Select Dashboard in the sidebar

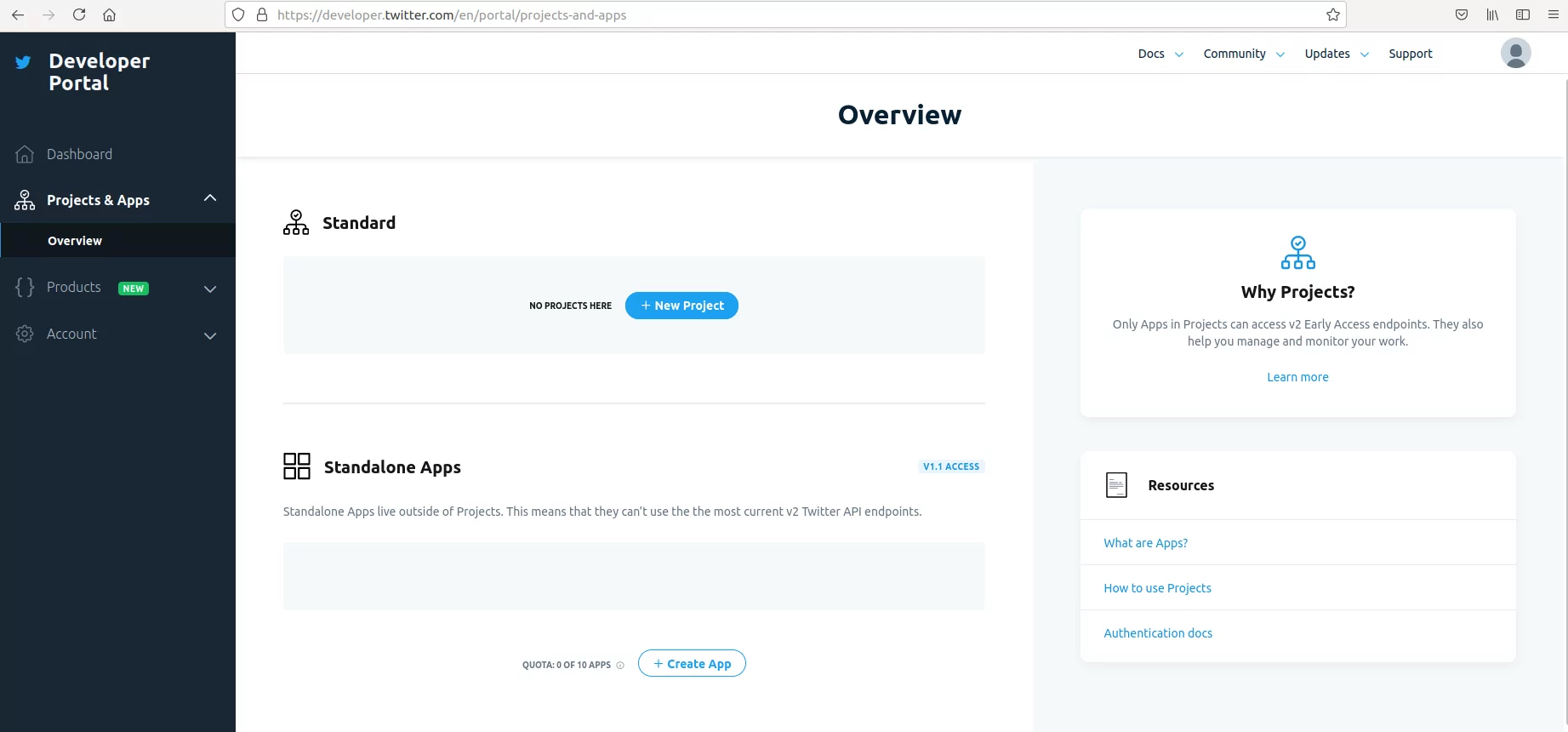79,154
